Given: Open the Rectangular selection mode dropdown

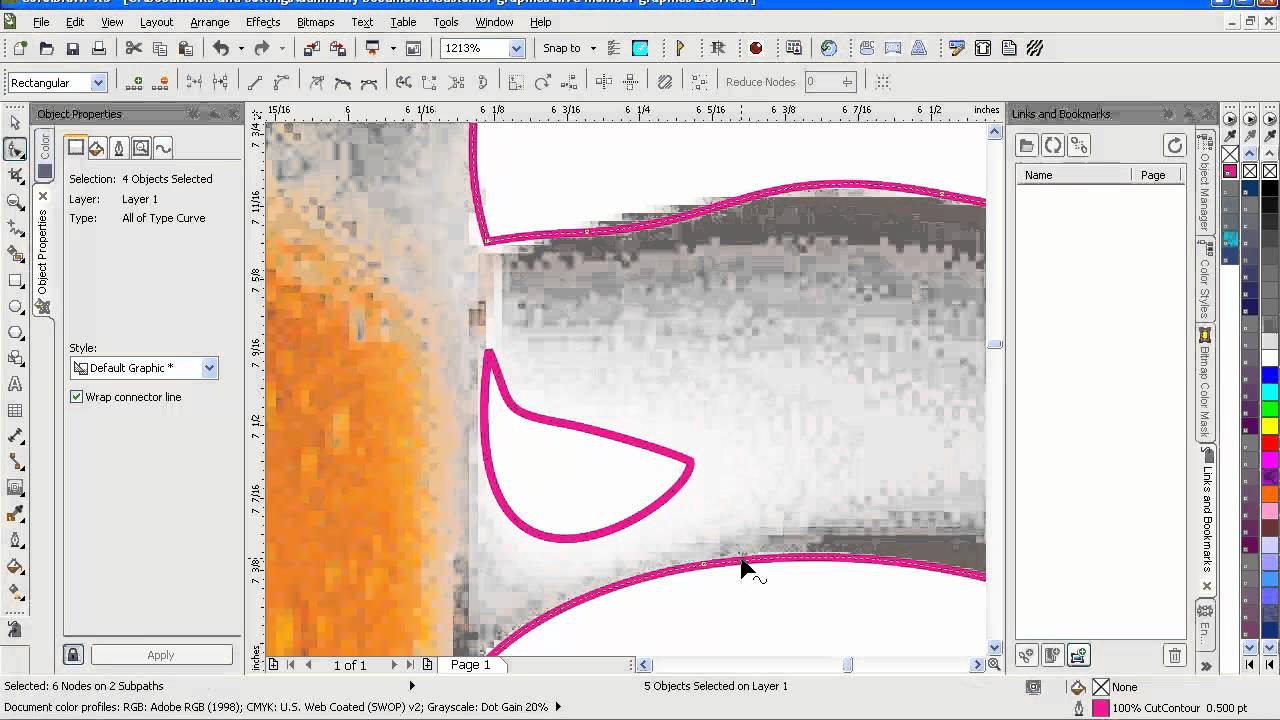Looking at the screenshot, I should (x=98, y=82).
